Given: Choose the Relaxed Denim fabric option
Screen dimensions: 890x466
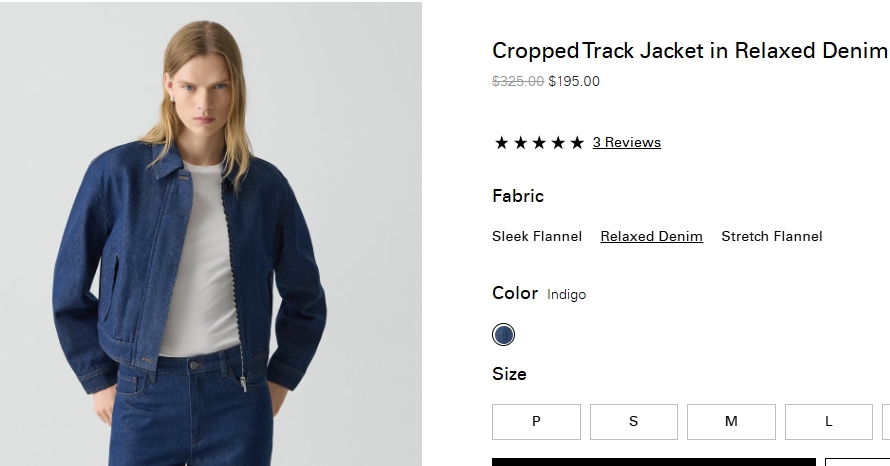Looking at the screenshot, I should point(651,236).
